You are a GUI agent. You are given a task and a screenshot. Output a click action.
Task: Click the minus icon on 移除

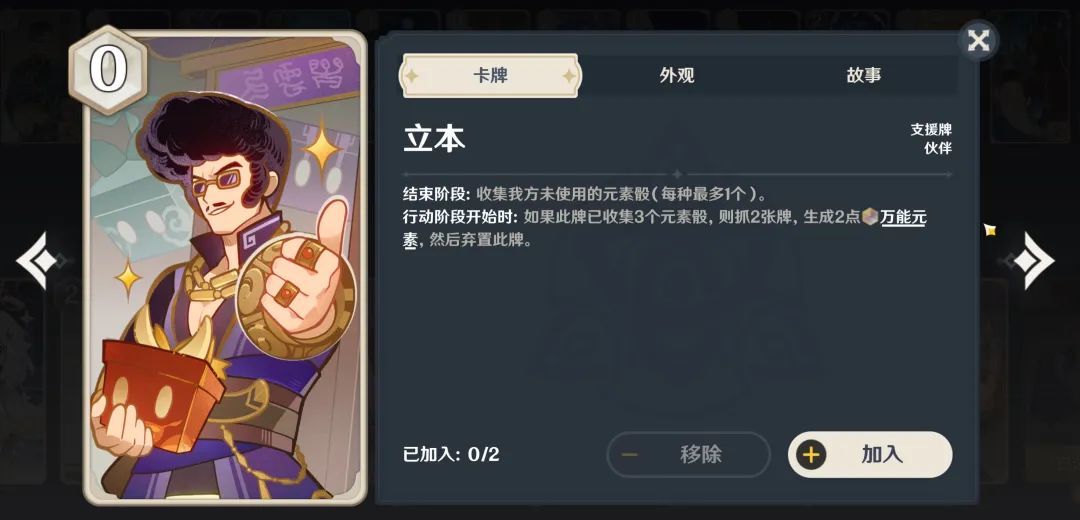pyautogui.click(x=629, y=455)
